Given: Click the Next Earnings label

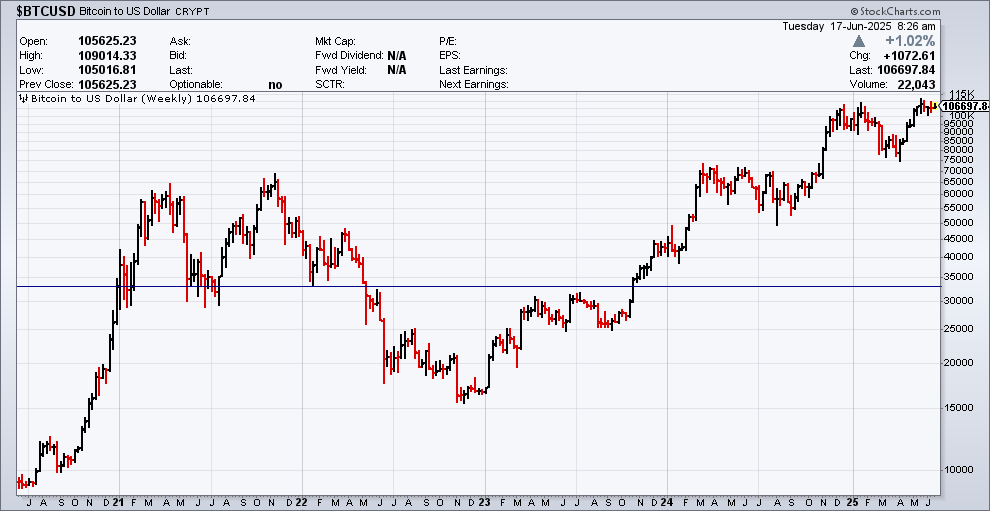Looking at the screenshot, I should click(474, 85).
